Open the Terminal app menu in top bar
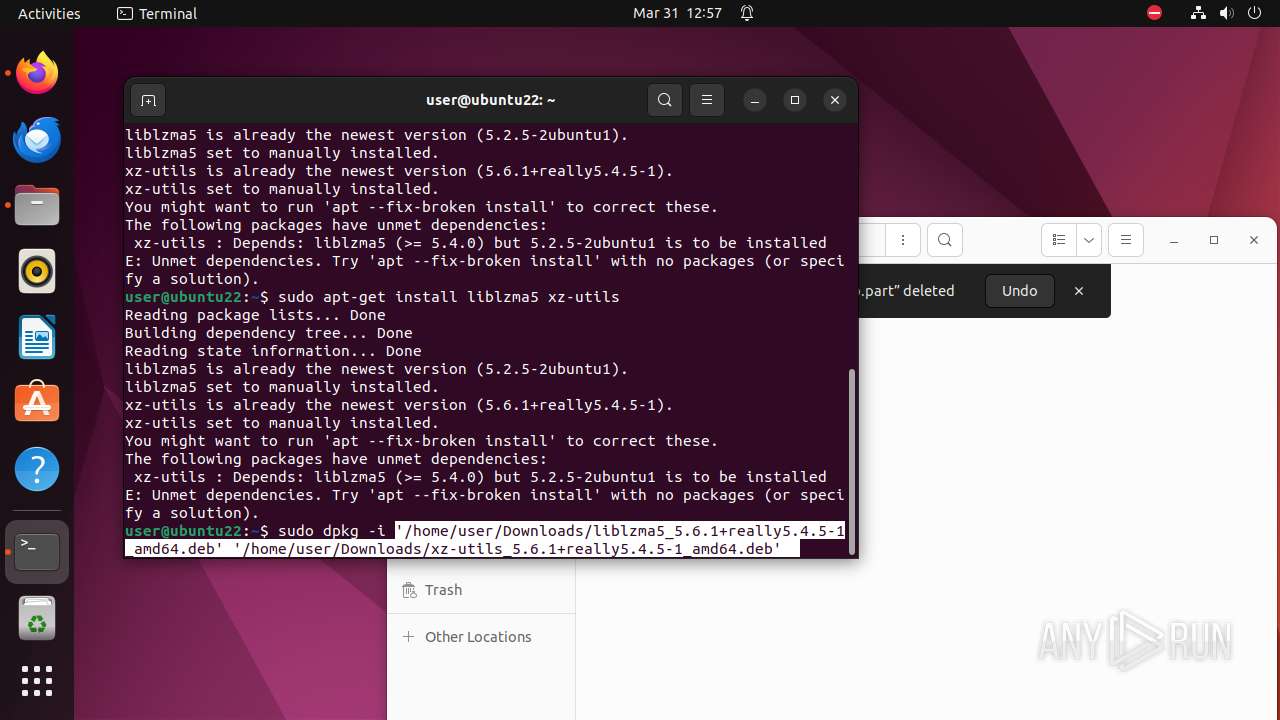Viewport: 1280px width, 720px height. [157, 13]
